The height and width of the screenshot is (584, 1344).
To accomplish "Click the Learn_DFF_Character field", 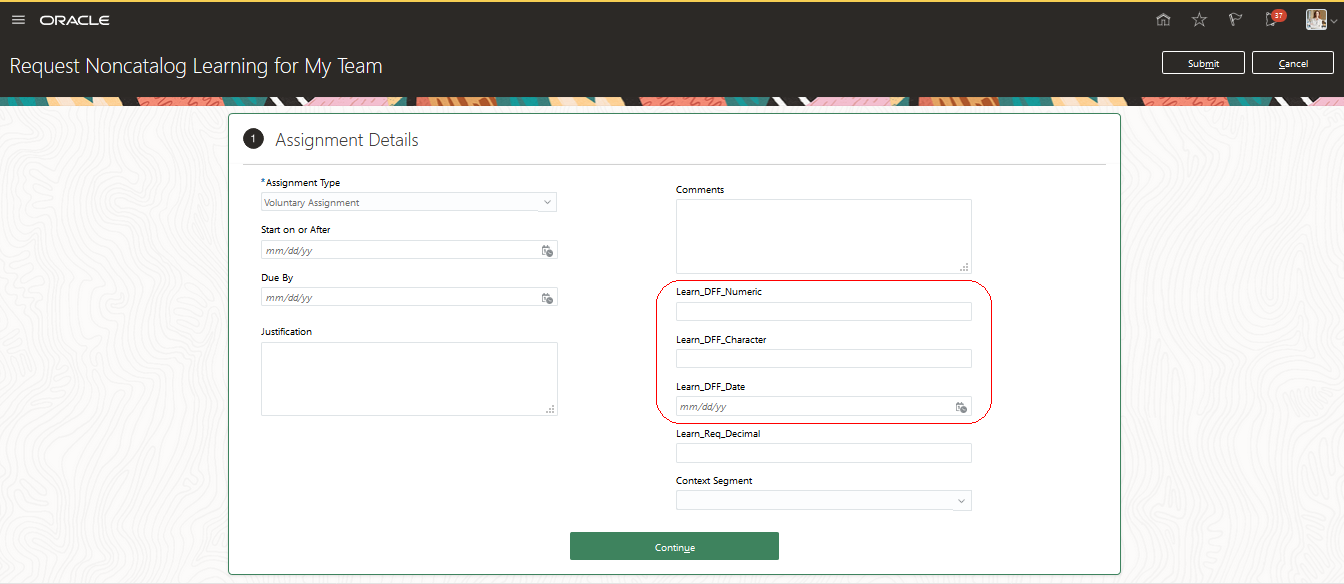I will point(823,358).
